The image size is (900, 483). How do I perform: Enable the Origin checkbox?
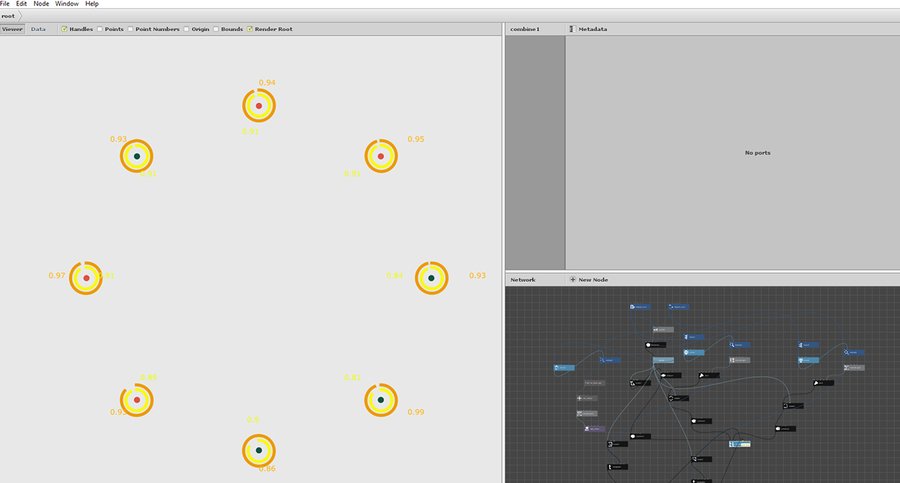tap(187, 29)
